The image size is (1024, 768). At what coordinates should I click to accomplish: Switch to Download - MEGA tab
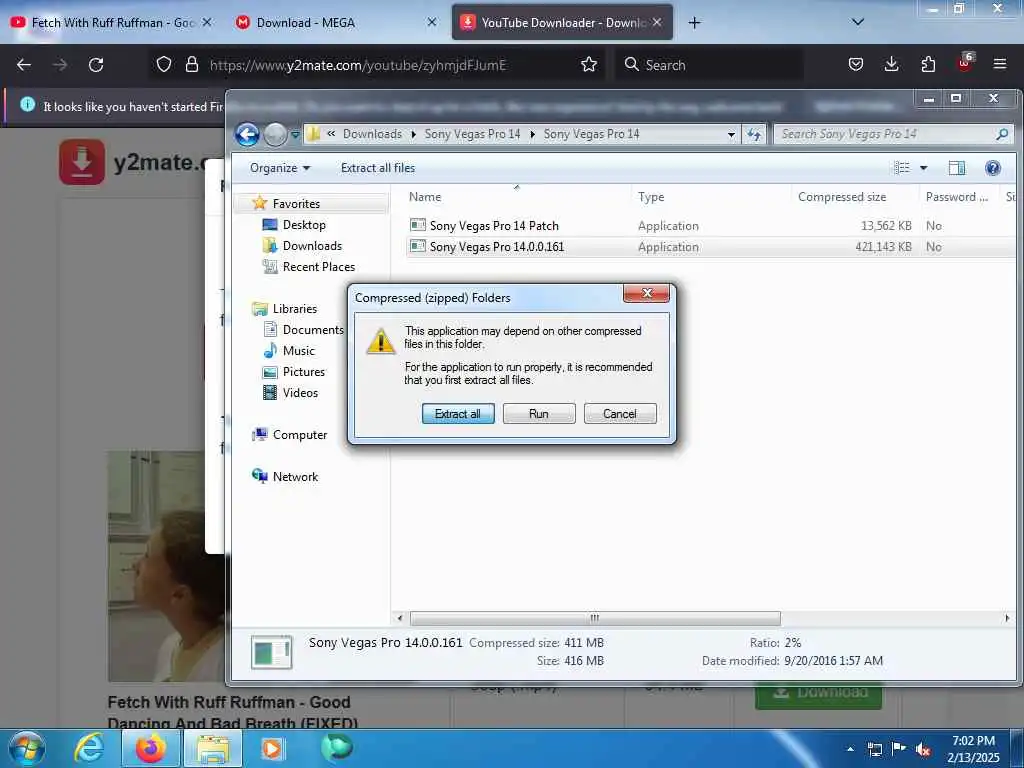click(334, 22)
